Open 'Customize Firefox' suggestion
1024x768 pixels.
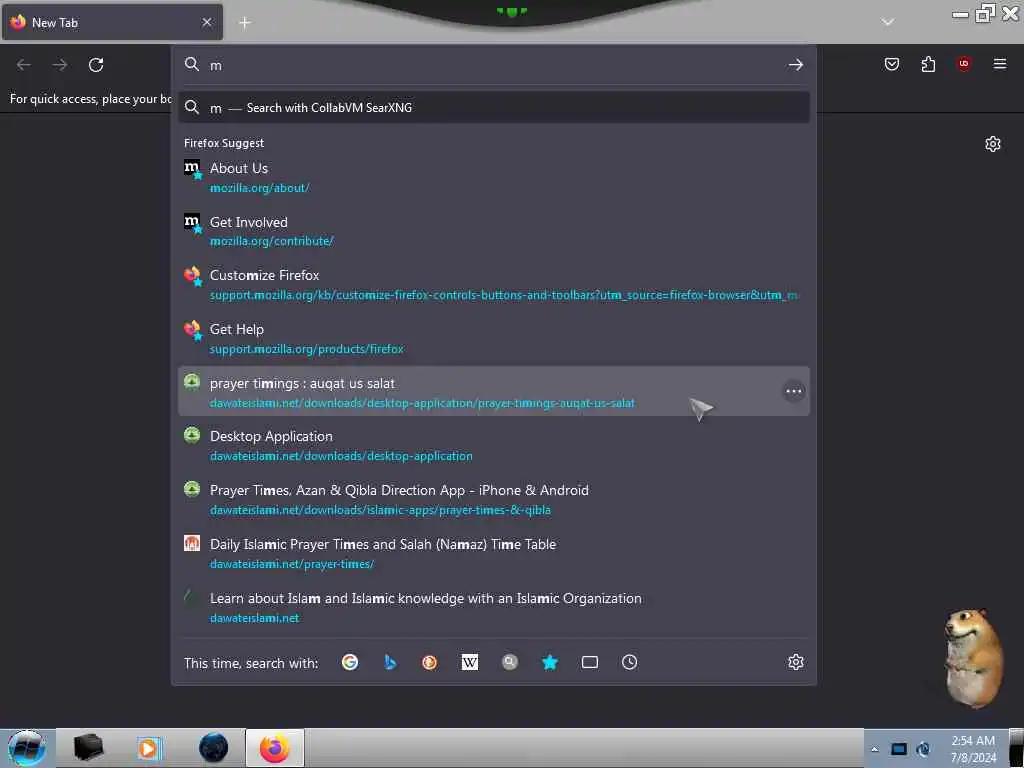494,285
